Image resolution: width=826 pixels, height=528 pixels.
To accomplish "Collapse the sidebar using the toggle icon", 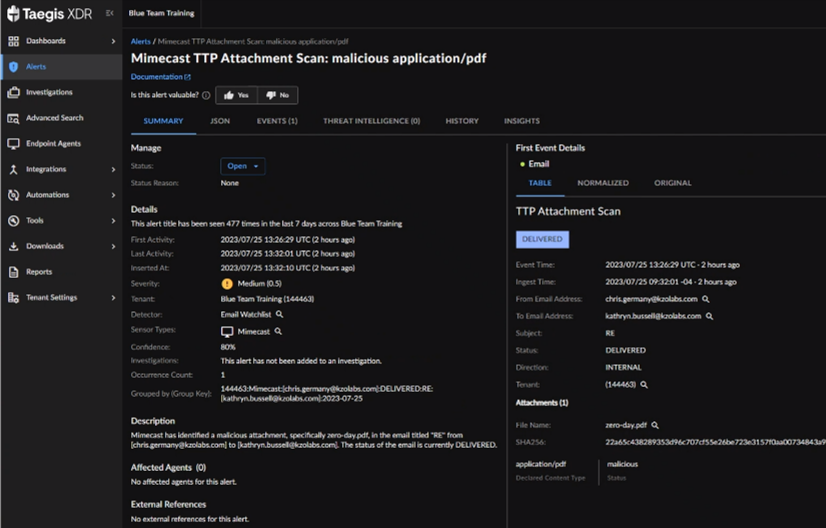I will [x=110, y=13].
